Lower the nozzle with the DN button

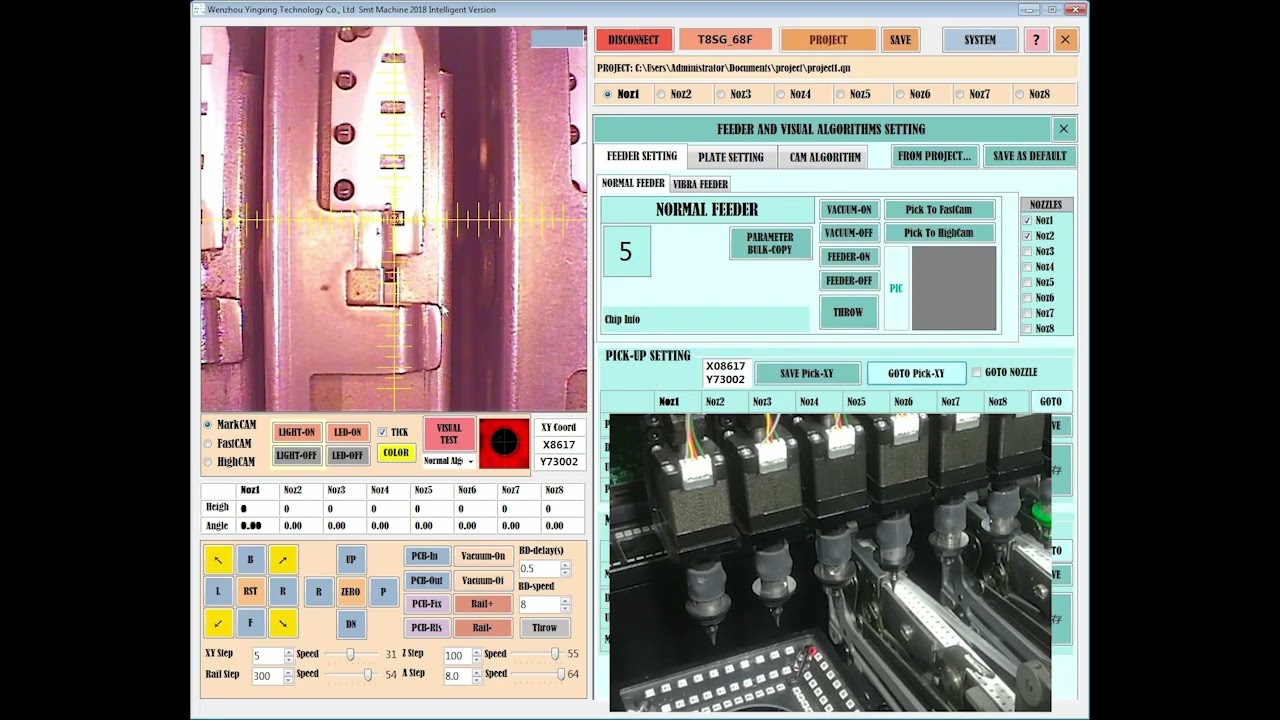coord(351,624)
